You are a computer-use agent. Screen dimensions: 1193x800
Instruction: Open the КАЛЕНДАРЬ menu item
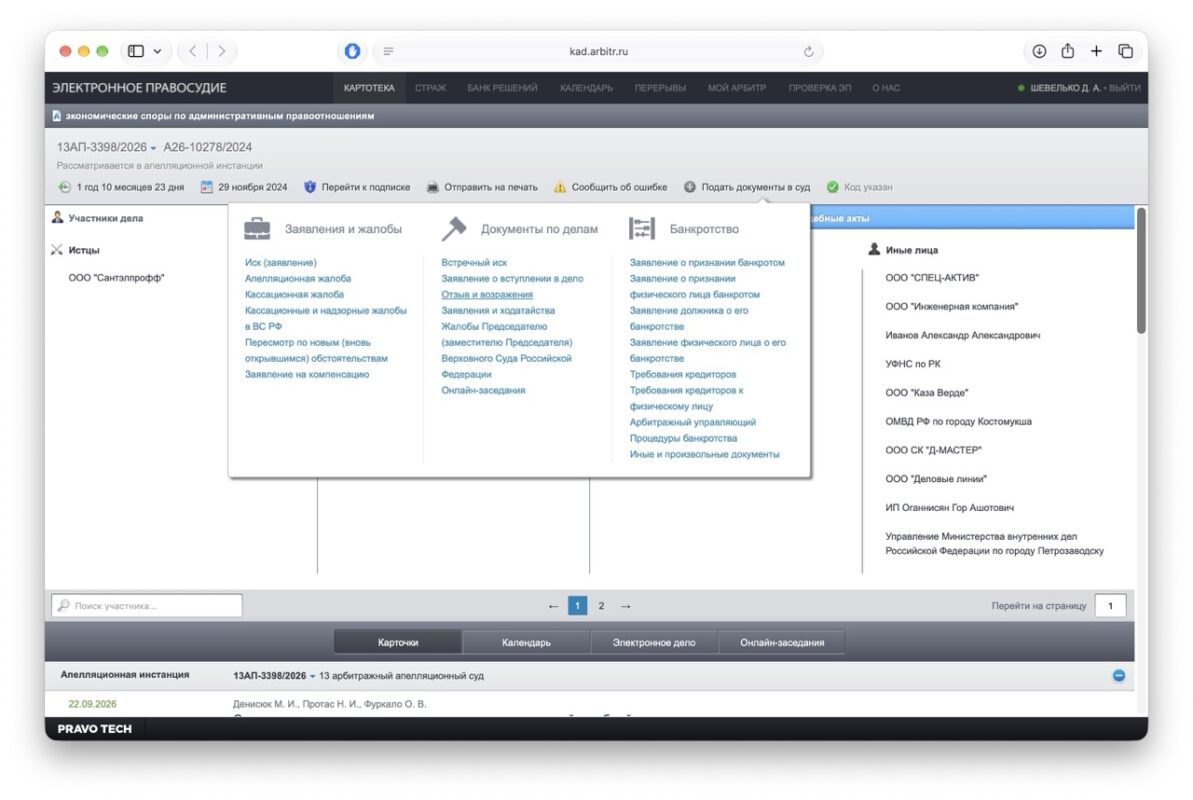587,88
